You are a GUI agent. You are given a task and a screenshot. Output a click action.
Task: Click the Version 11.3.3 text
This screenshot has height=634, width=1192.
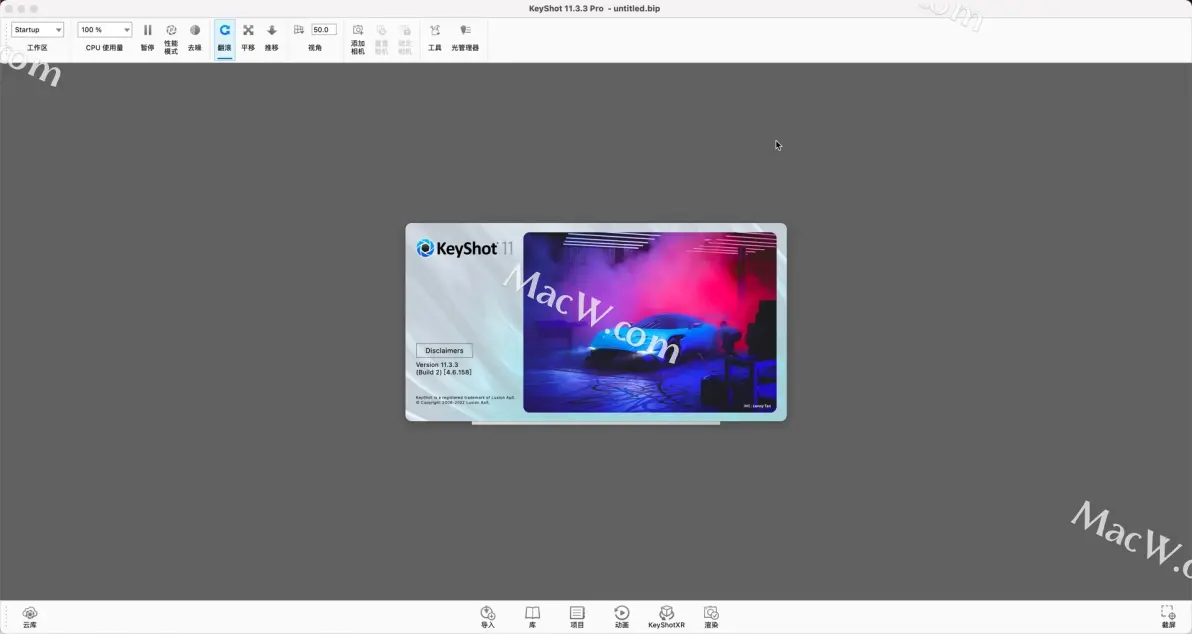tap(436, 365)
